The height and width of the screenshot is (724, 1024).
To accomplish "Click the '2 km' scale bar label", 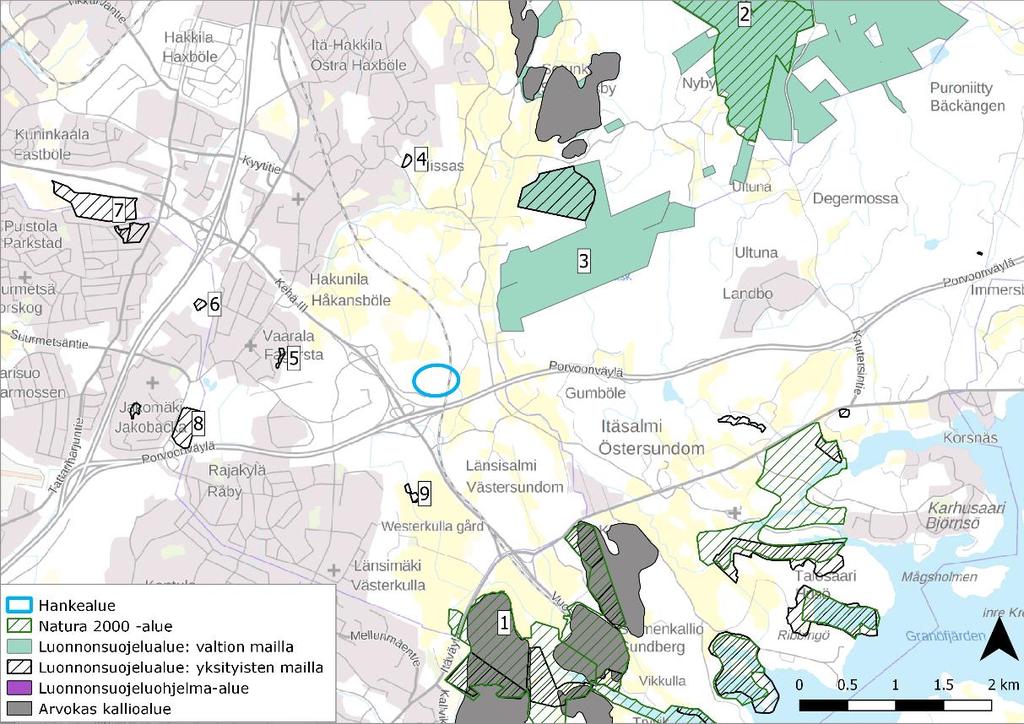I will click(x=1002, y=685).
